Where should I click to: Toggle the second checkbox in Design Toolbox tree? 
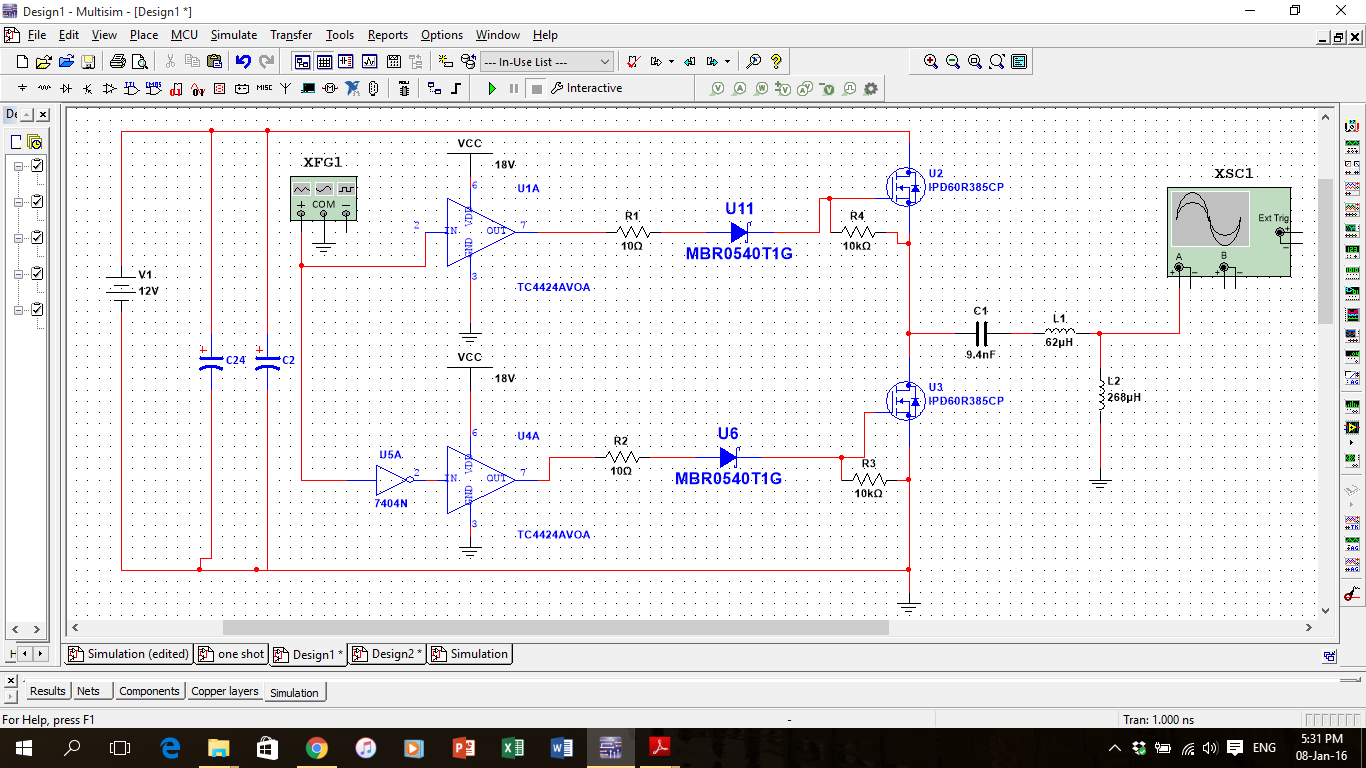(37, 201)
